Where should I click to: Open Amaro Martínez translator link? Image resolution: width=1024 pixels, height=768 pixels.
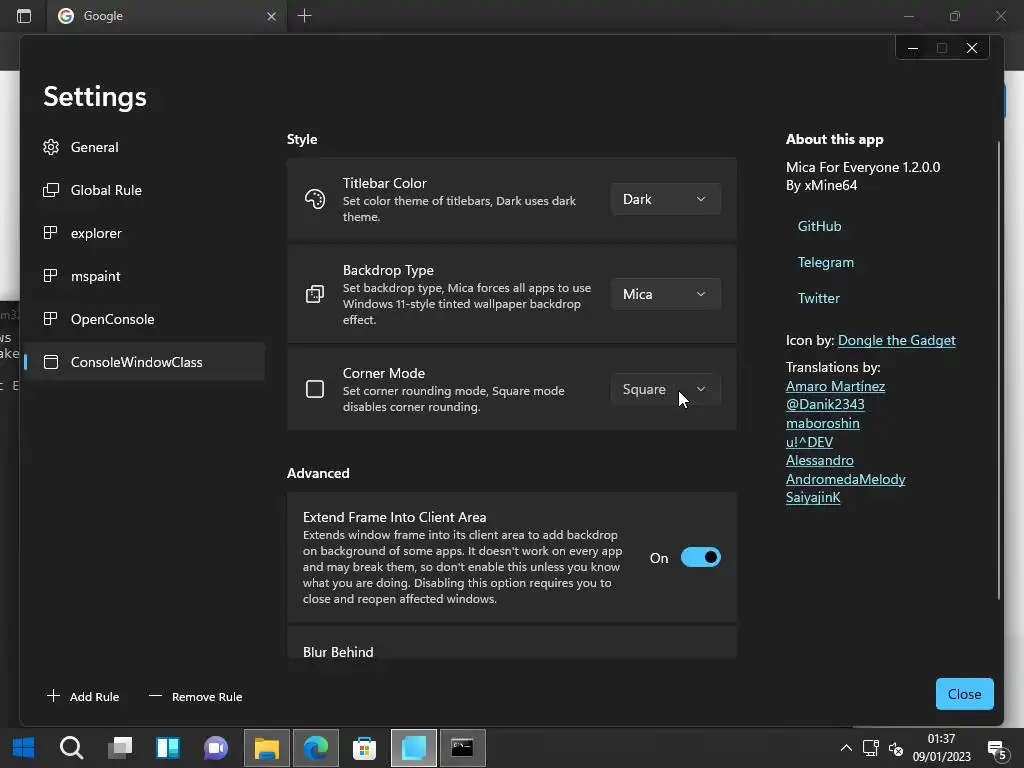point(835,386)
